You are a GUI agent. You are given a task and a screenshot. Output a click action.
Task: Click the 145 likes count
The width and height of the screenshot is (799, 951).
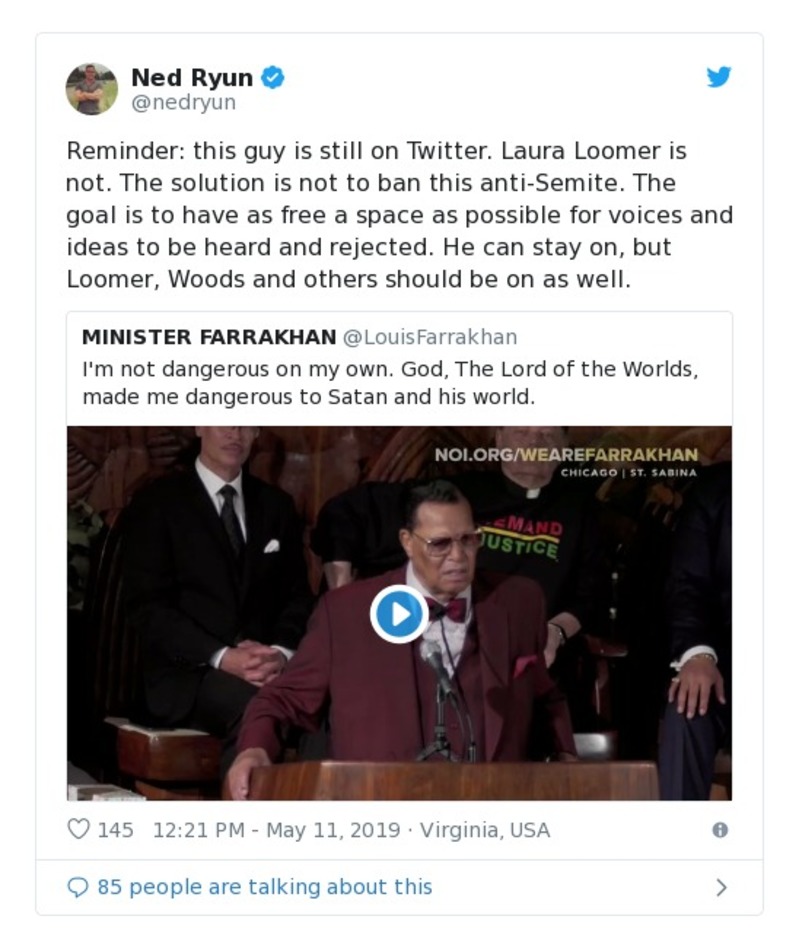coord(115,830)
